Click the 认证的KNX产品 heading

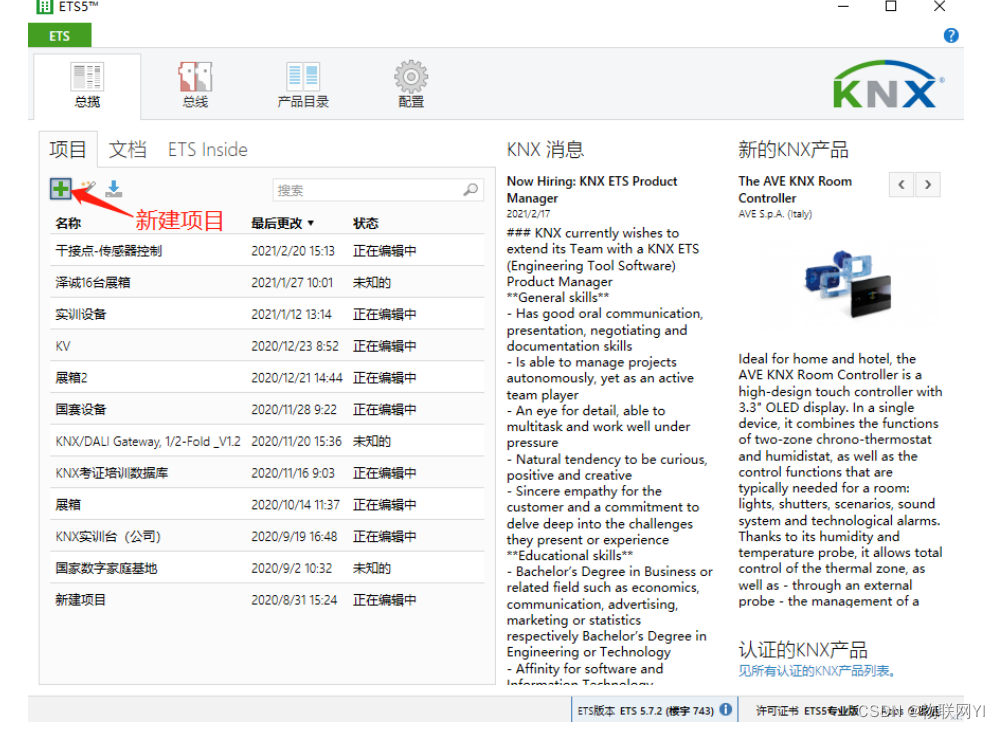pyautogui.click(x=803, y=650)
